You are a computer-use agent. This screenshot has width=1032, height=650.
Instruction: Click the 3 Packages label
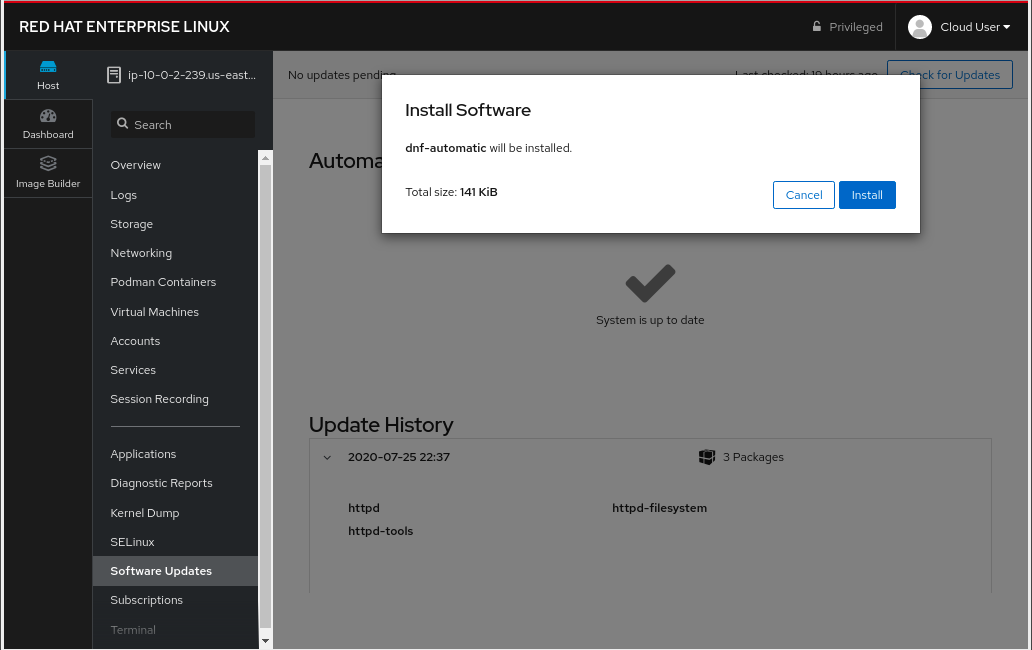click(x=753, y=457)
